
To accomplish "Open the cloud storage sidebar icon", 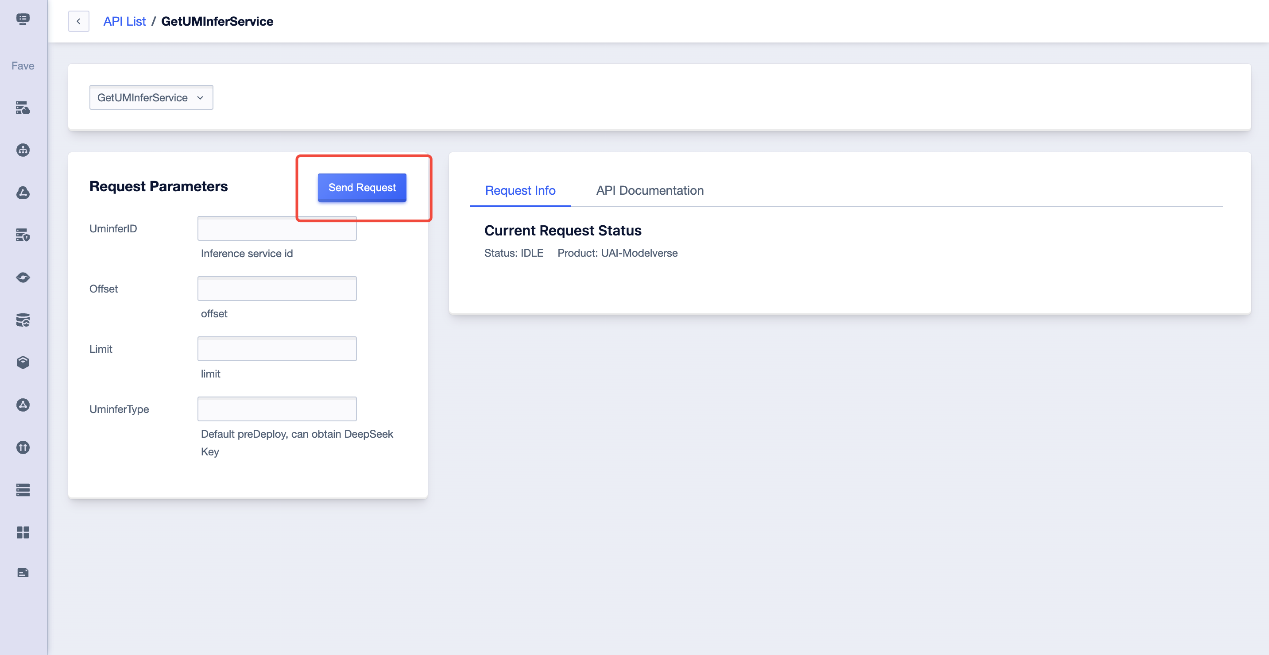I will 22,192.
